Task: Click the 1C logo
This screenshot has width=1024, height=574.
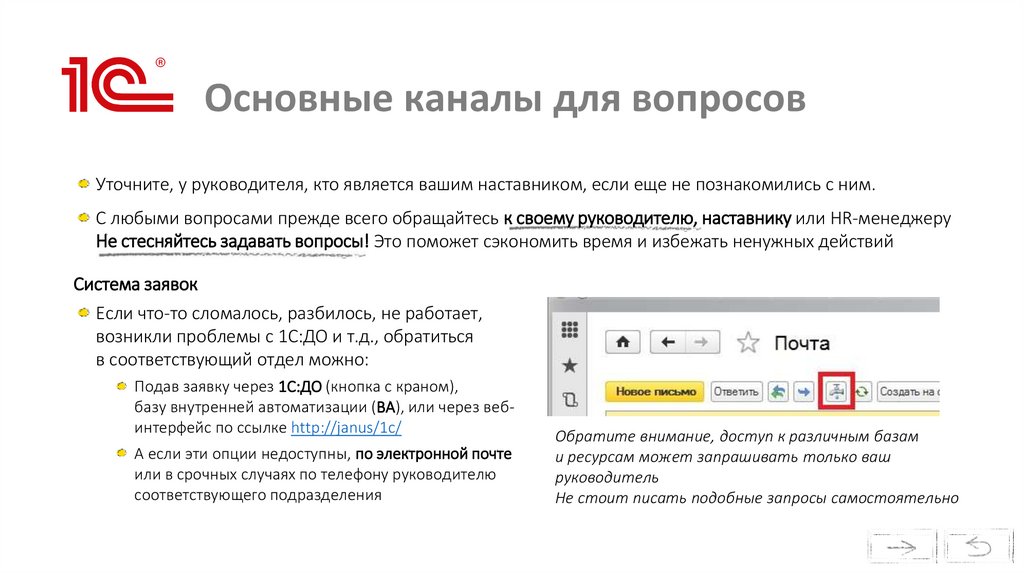Action: [x=118, y=84]
